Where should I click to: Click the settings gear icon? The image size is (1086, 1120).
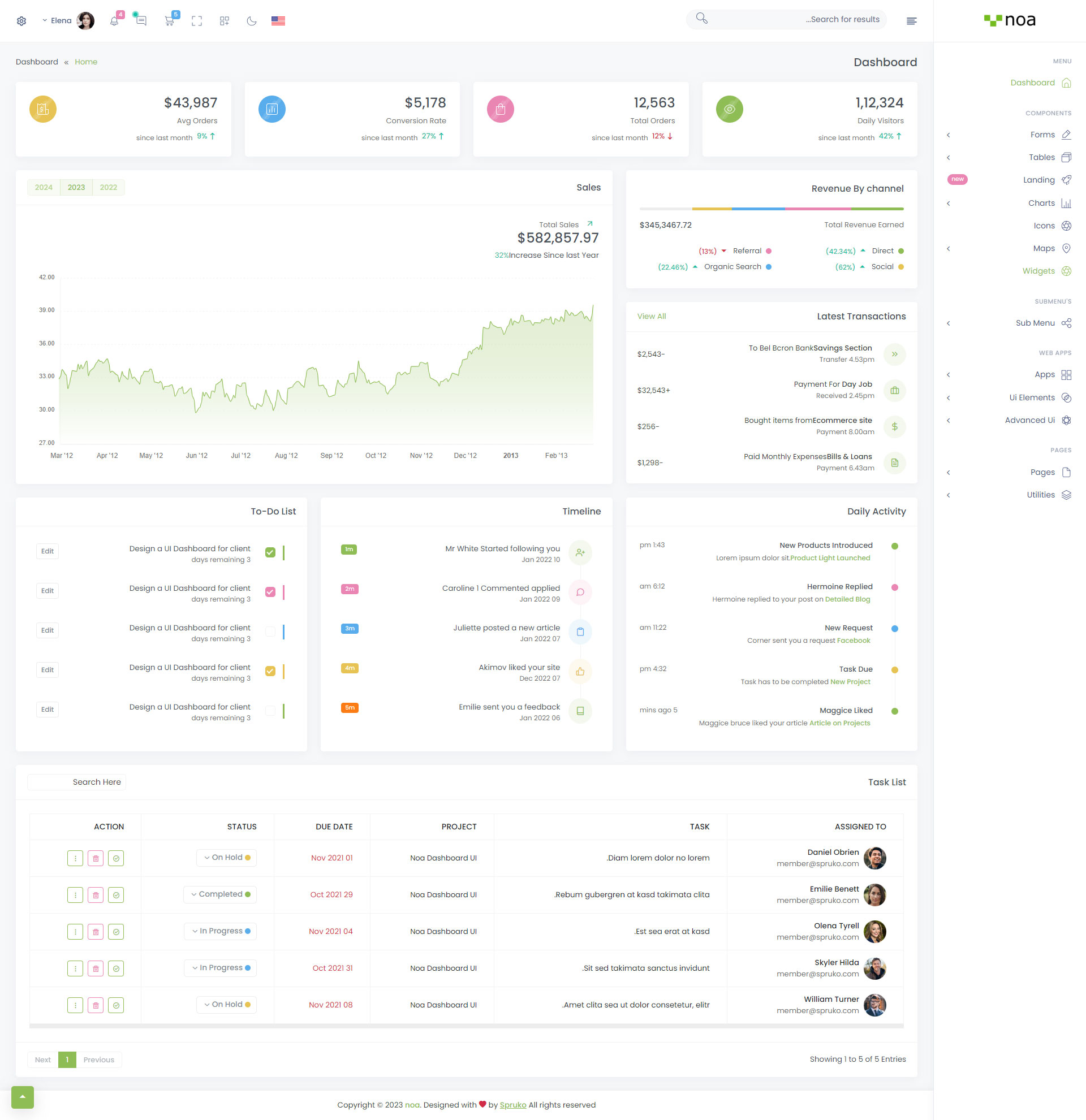(21, 21)
